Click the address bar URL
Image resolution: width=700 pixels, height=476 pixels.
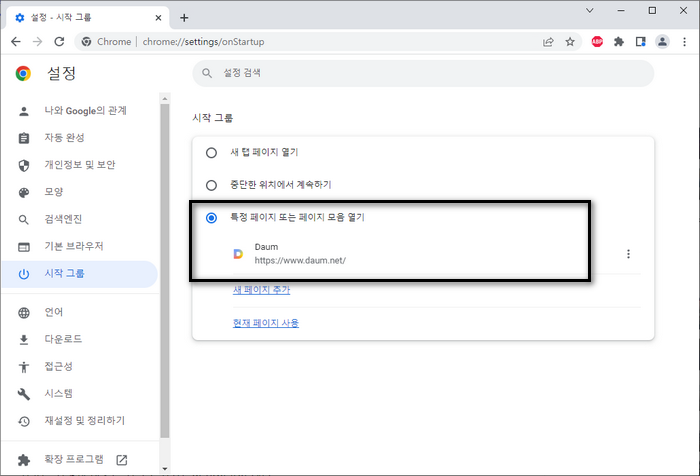point(203,42)
